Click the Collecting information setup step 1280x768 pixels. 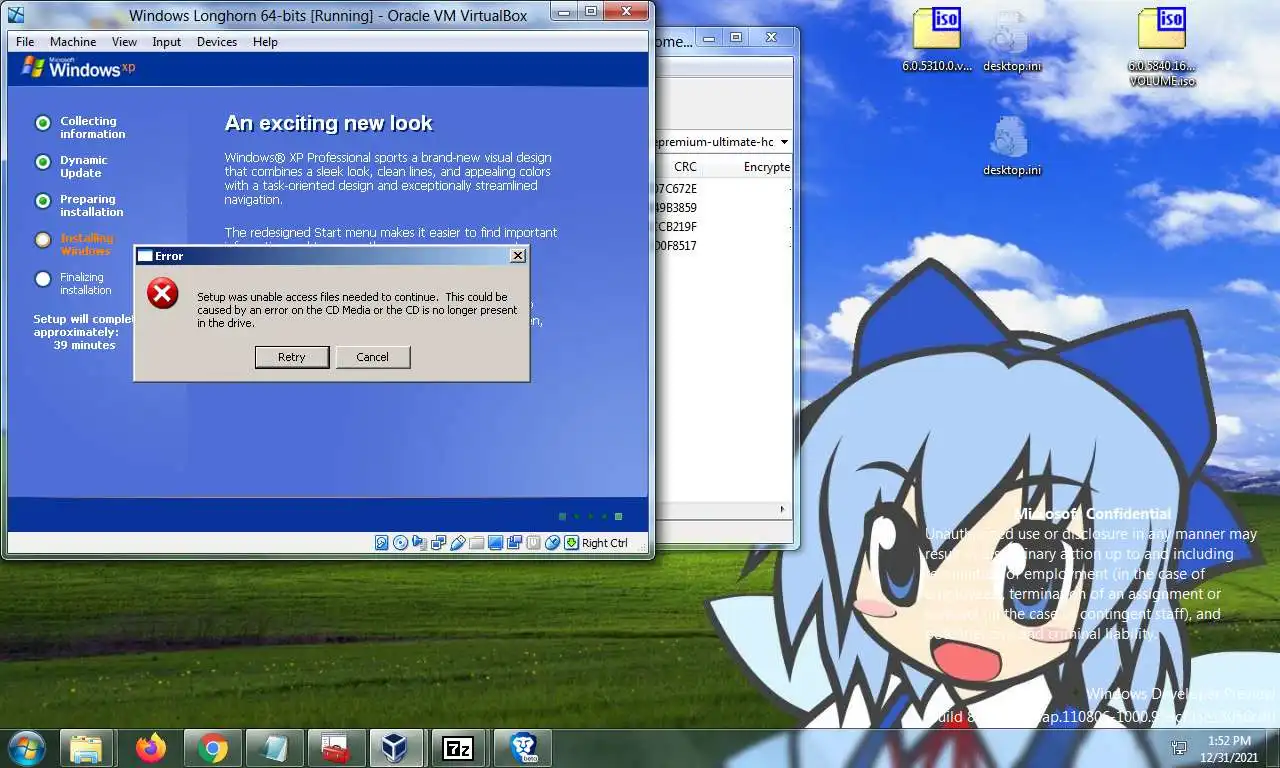(x=81, y=127)
